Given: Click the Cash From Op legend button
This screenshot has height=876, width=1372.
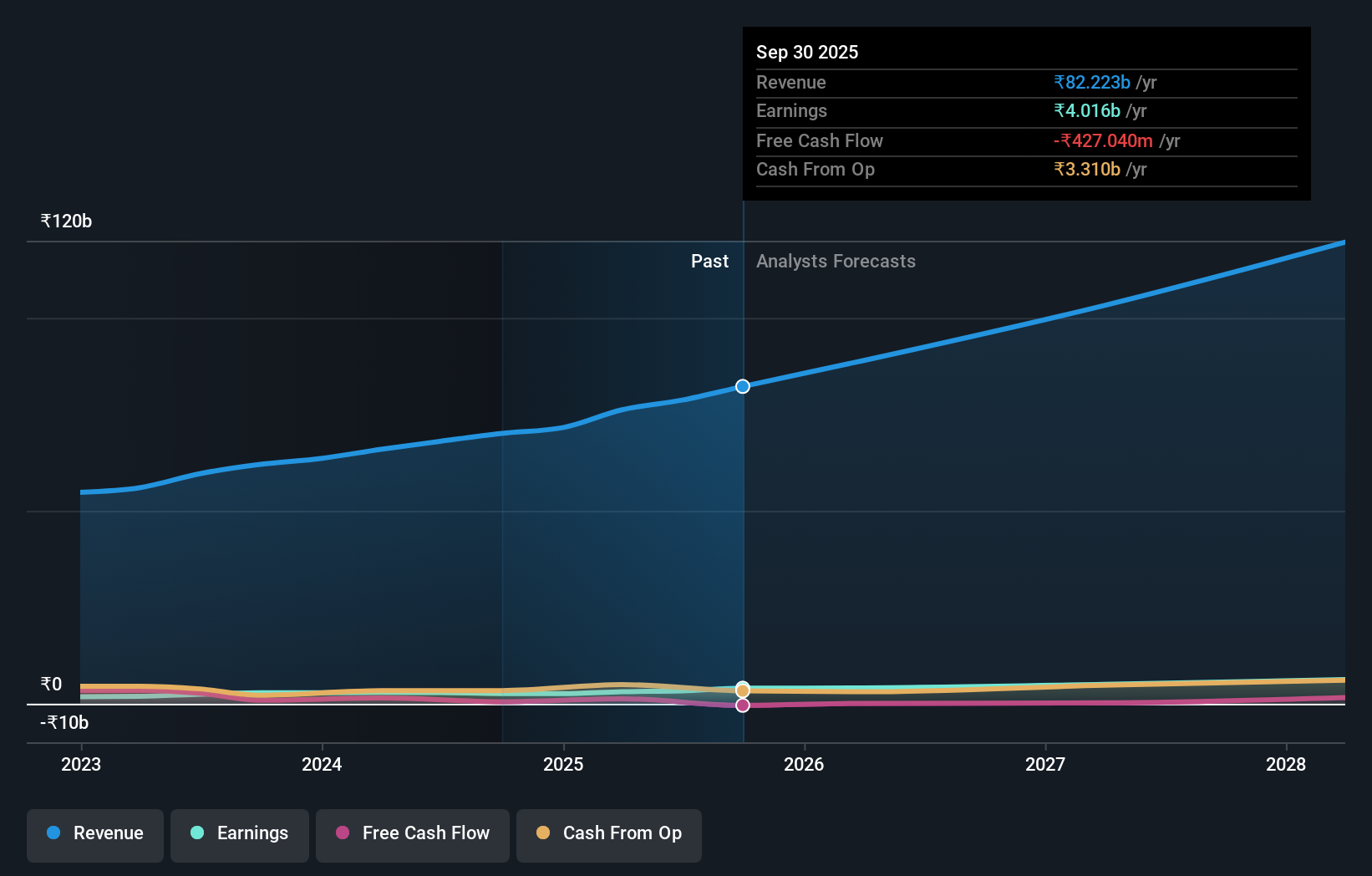Looking at the screenshot, I should 608,833.
